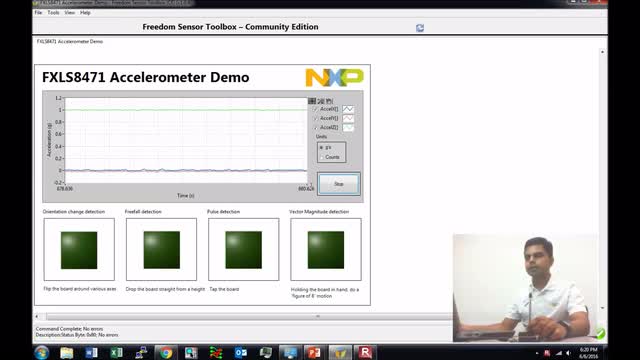Viewport: 640px width, 360px height.
Task: Open the View menu
Action: (x=69, y=13)
